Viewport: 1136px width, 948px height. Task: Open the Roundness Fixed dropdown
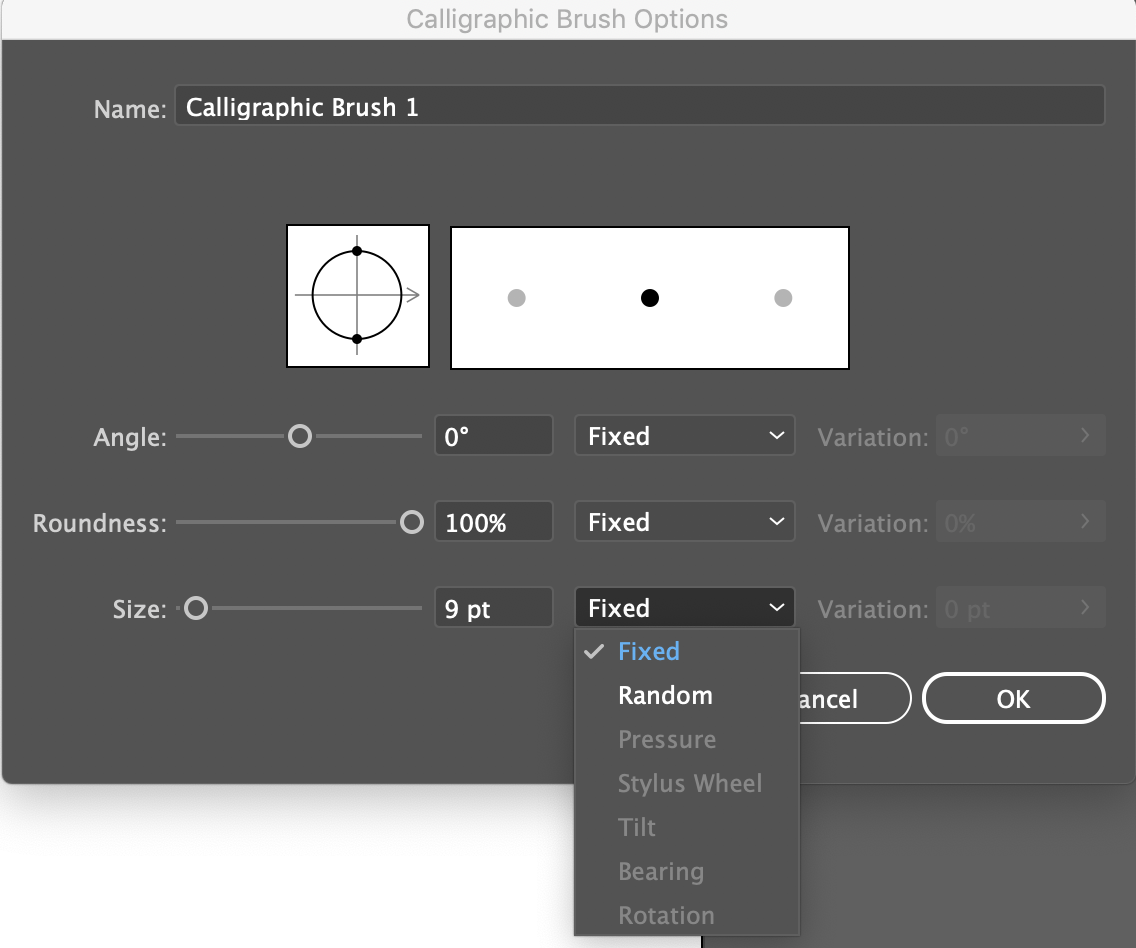point(685,522)
